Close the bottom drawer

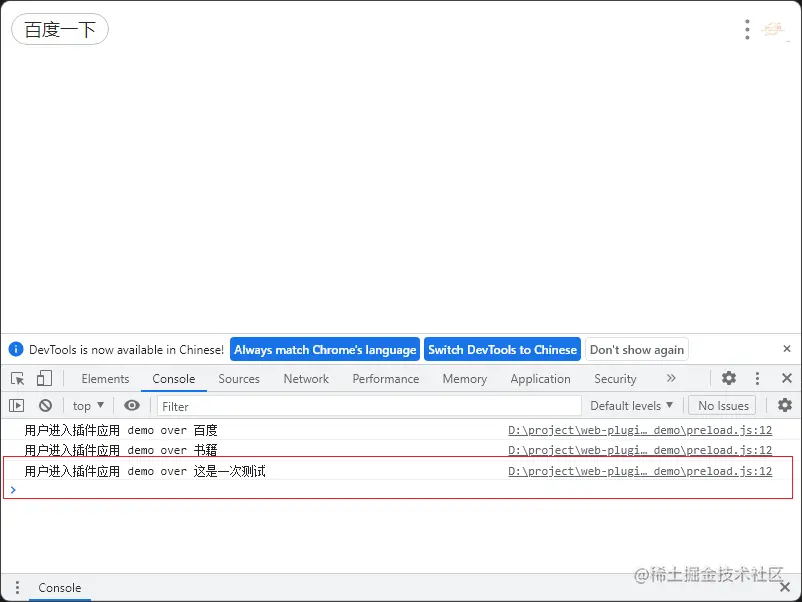[785, 587]
